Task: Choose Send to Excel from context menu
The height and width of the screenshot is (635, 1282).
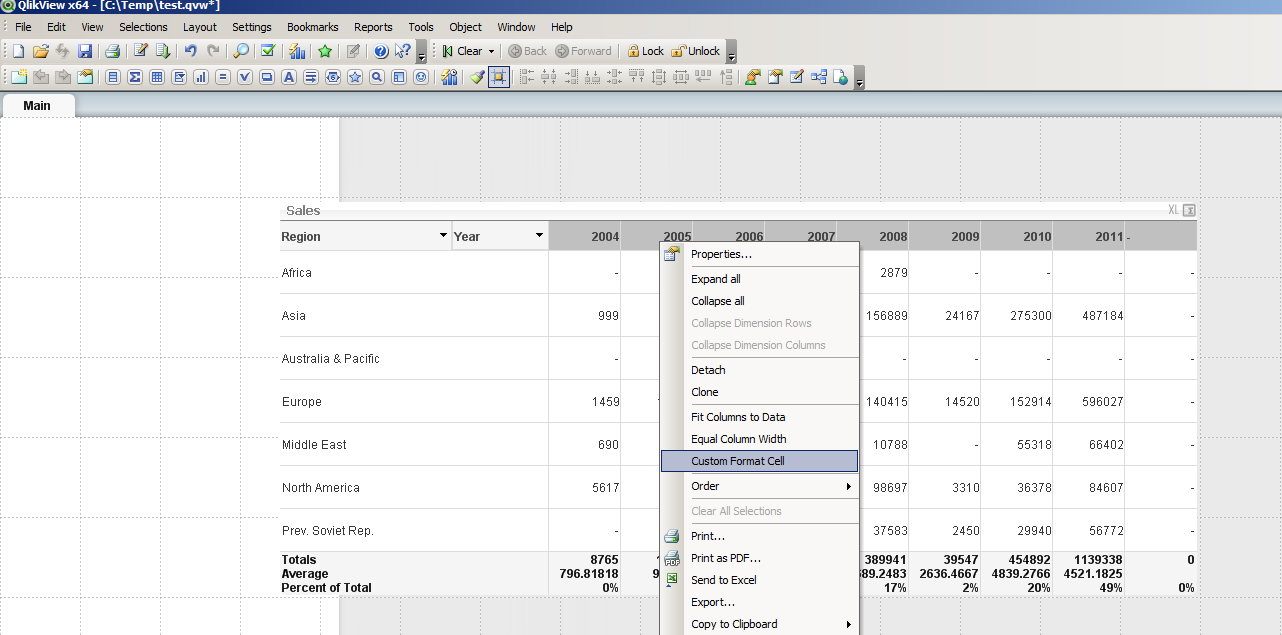Action: coord(723,580)
